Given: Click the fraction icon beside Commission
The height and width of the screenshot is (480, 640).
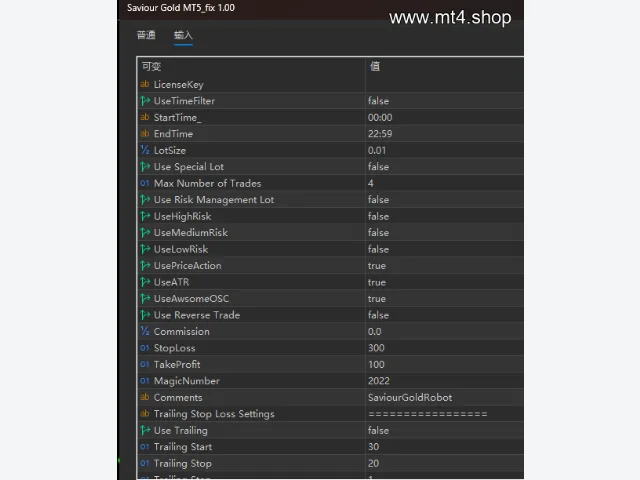Looking at the screenshot, I should (x=145, y=331).
